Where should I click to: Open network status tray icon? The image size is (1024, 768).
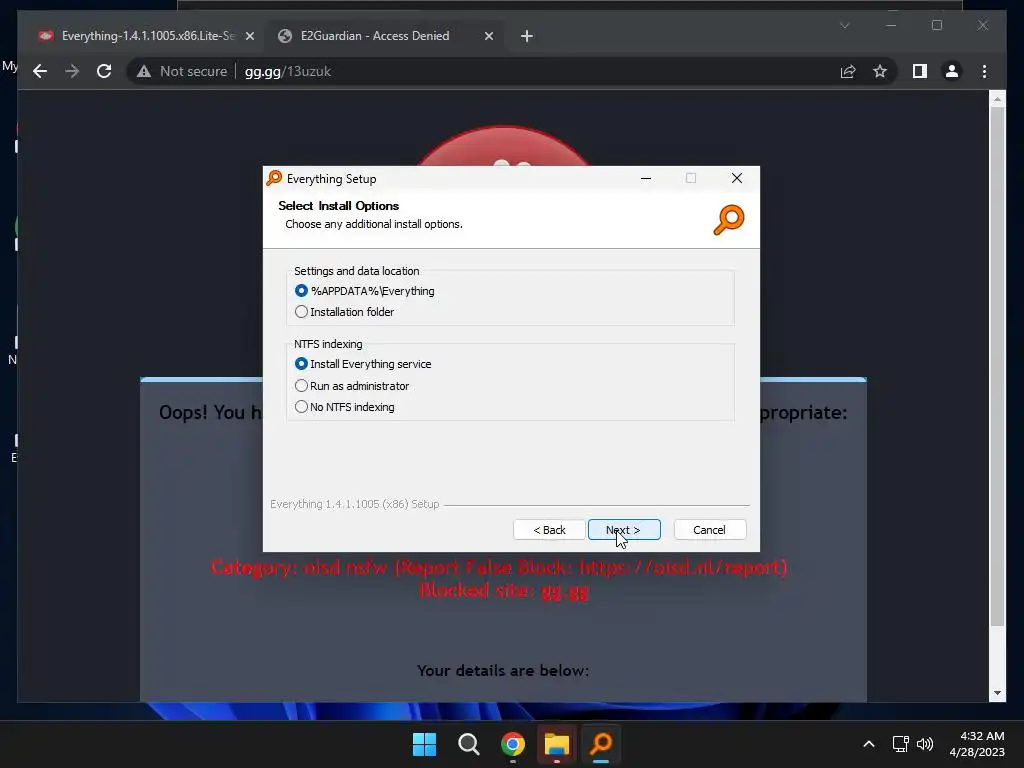[901, 744]
